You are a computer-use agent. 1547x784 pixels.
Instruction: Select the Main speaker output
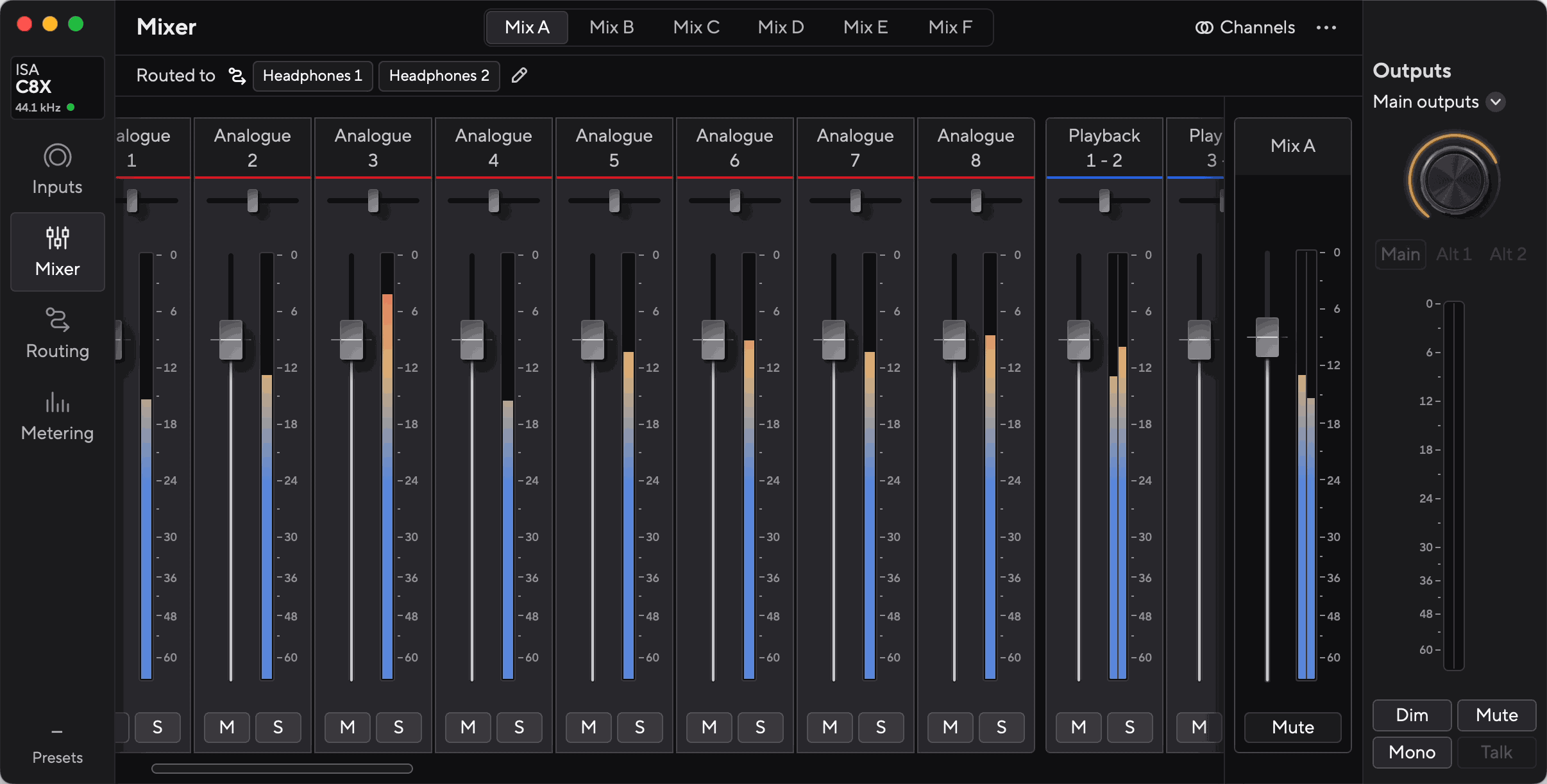tap(1401, 254)
